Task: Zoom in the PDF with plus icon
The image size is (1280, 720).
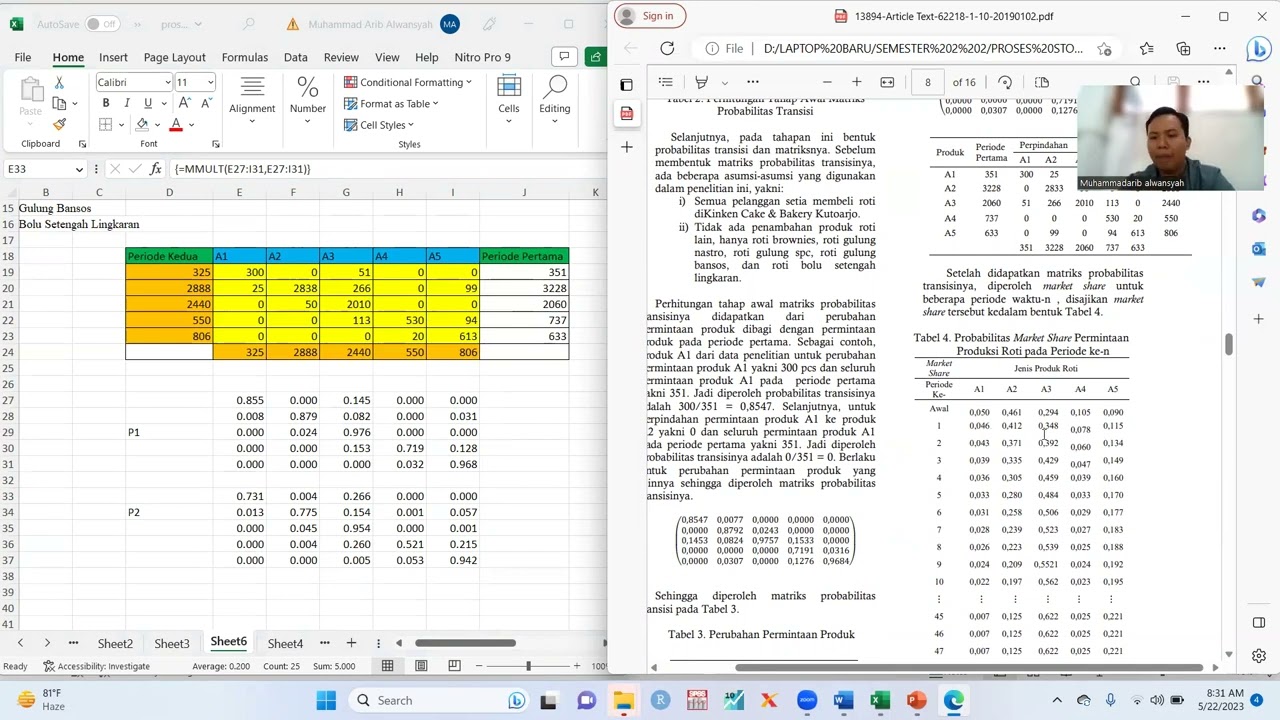Action: click(x=856, y=82)
